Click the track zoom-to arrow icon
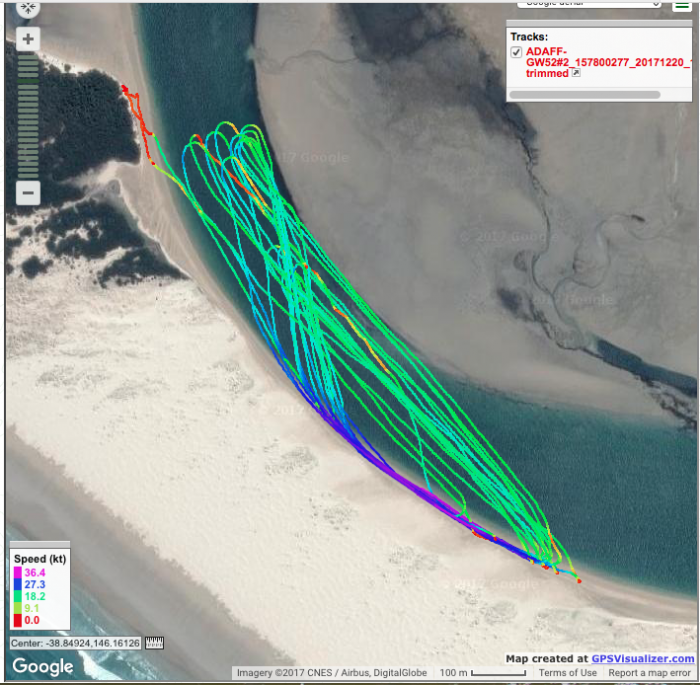This screenshot has height=685, width=700. tap(575, 74)
